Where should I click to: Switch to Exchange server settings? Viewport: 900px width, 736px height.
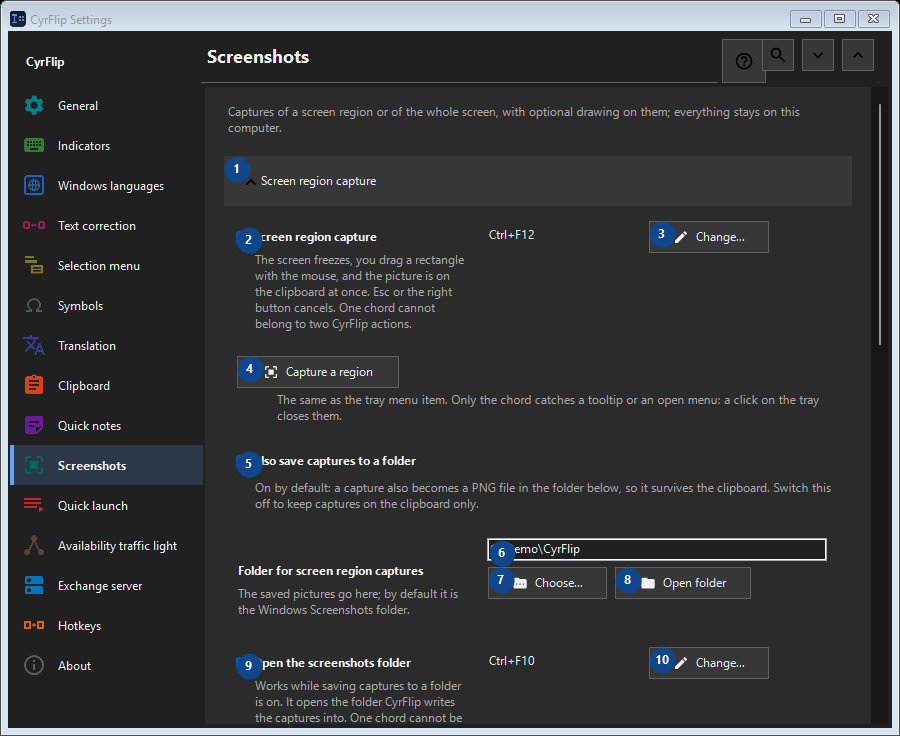click(x=106, y=586)
